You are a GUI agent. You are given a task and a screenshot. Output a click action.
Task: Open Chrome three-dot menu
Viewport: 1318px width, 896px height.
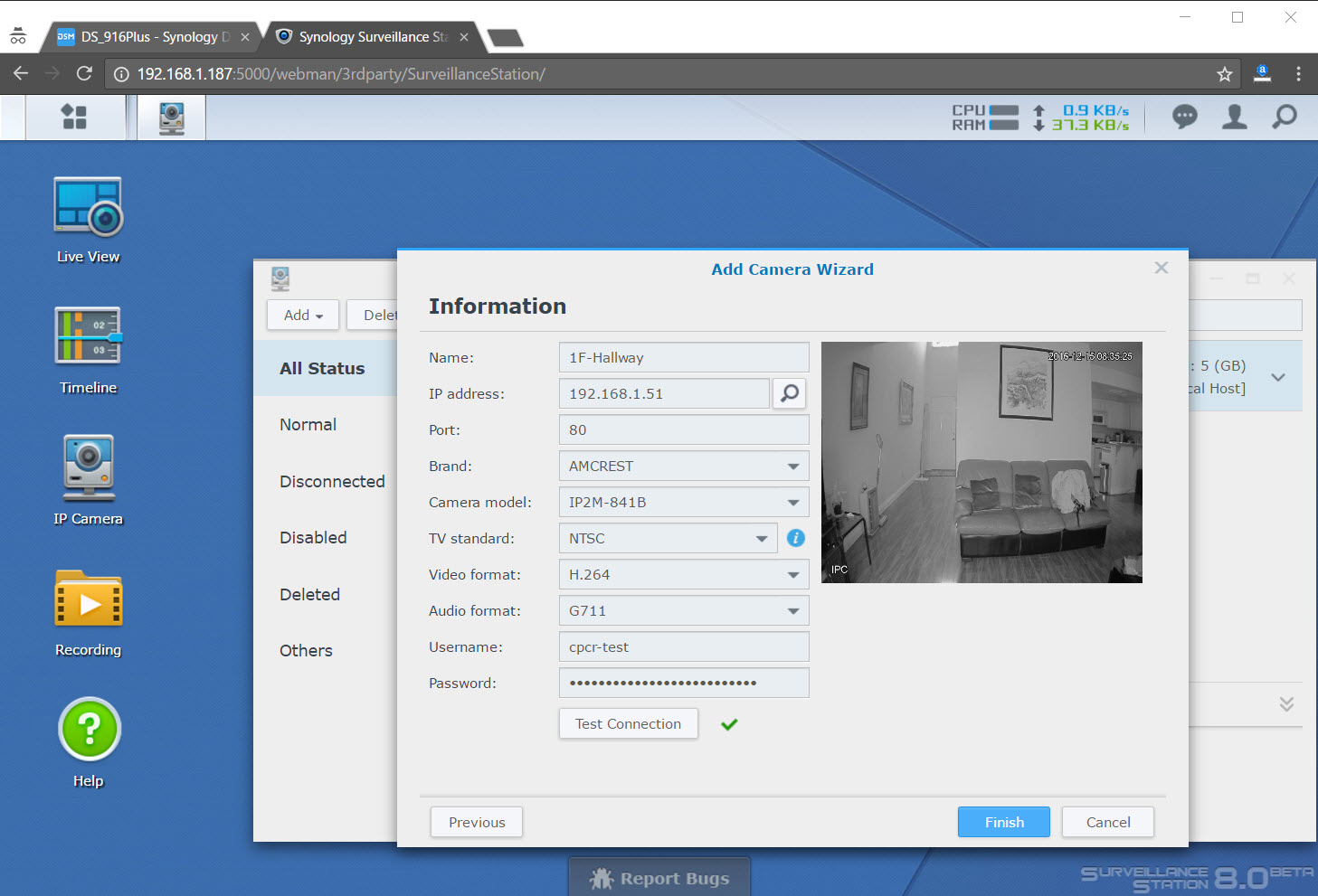click(x=1298, y=74)
